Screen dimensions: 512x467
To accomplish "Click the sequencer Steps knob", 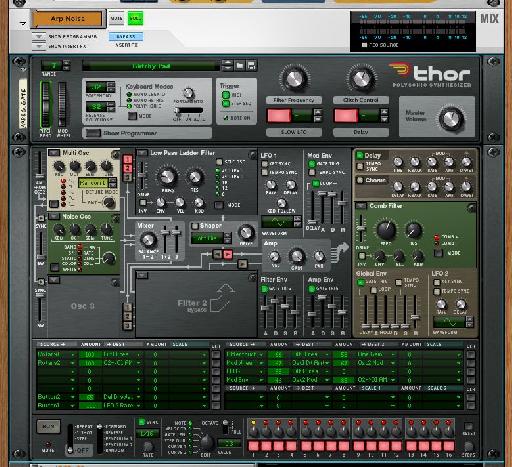I will point(468,446).
